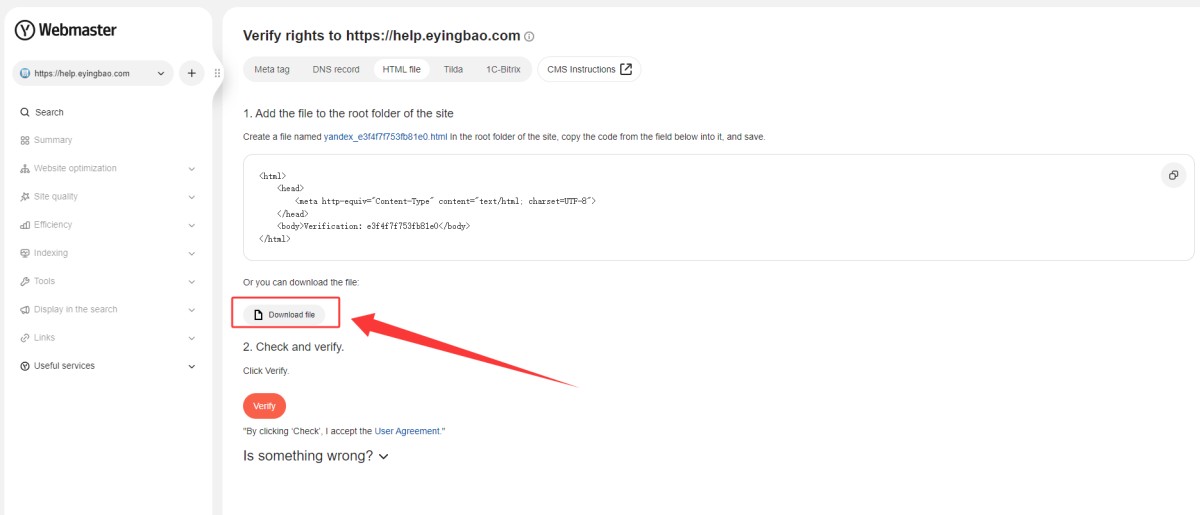Image resolution: width=1200 pixels, height=515 pixels.
Task: Click the Site quality icon
Action: 25,197
